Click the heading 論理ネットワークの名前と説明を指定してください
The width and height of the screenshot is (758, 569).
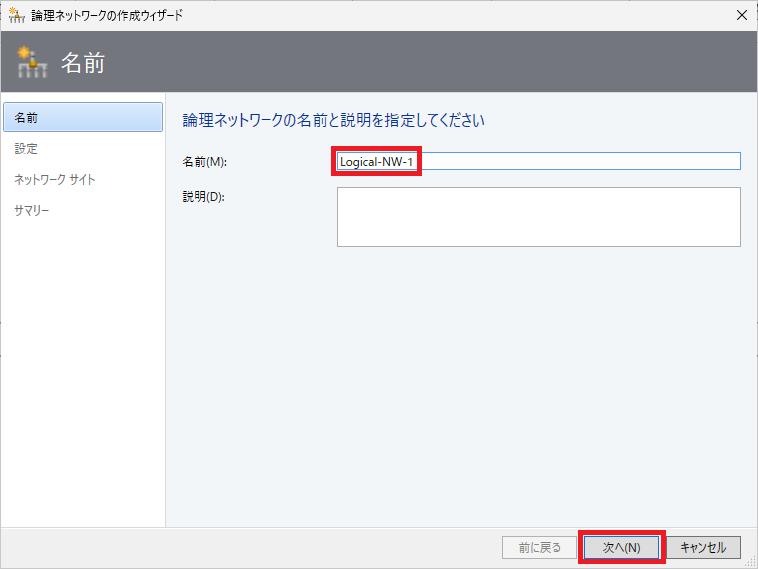[334, 120]
